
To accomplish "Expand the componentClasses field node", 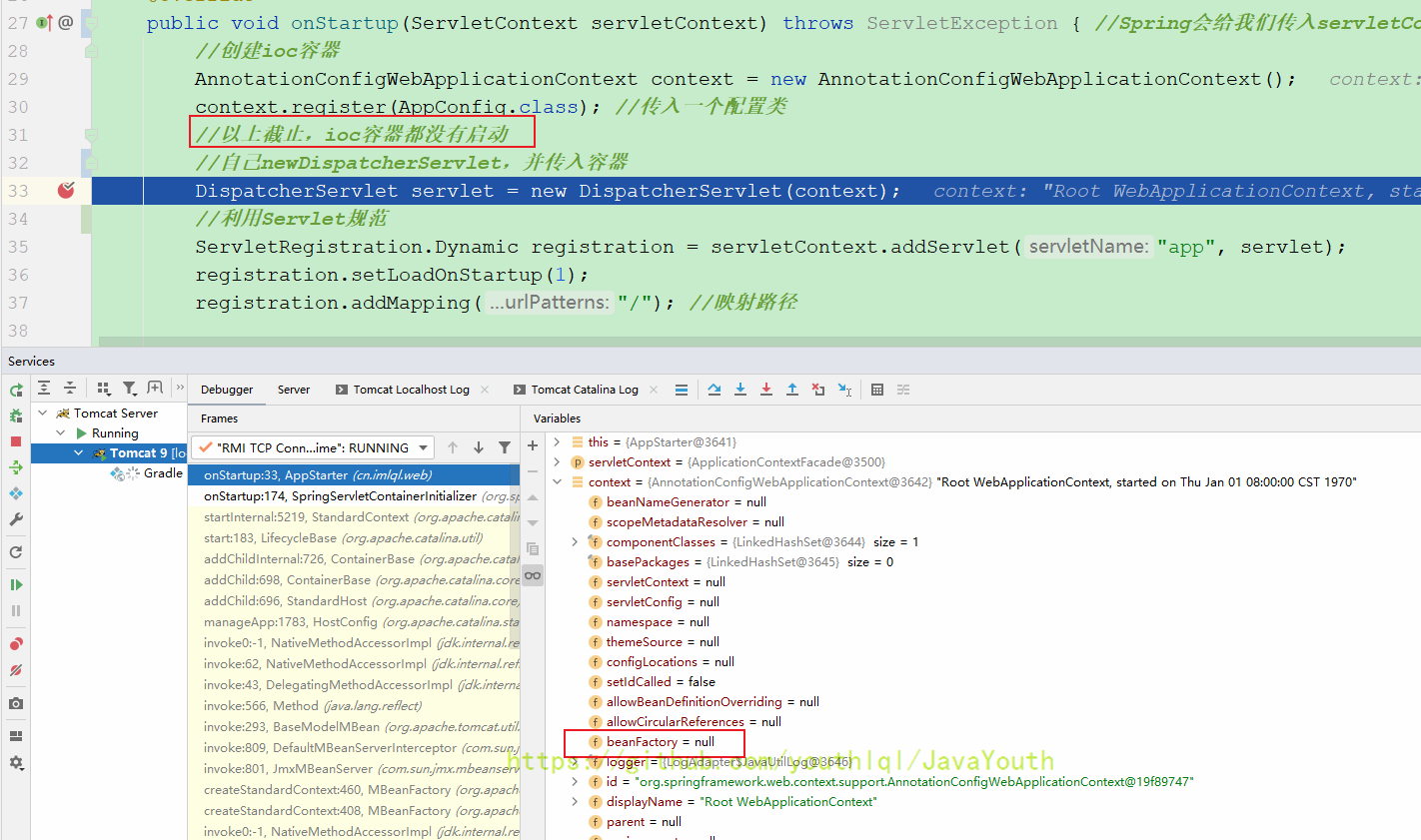I will tap(575, 542).
